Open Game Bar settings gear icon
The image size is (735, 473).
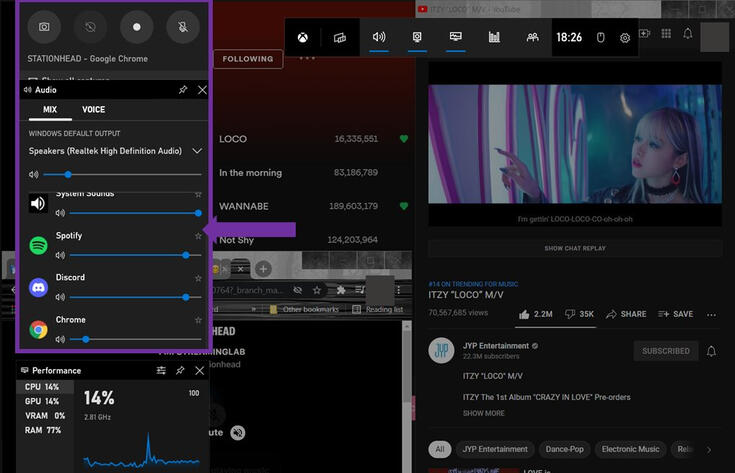(x=625, y=37)
